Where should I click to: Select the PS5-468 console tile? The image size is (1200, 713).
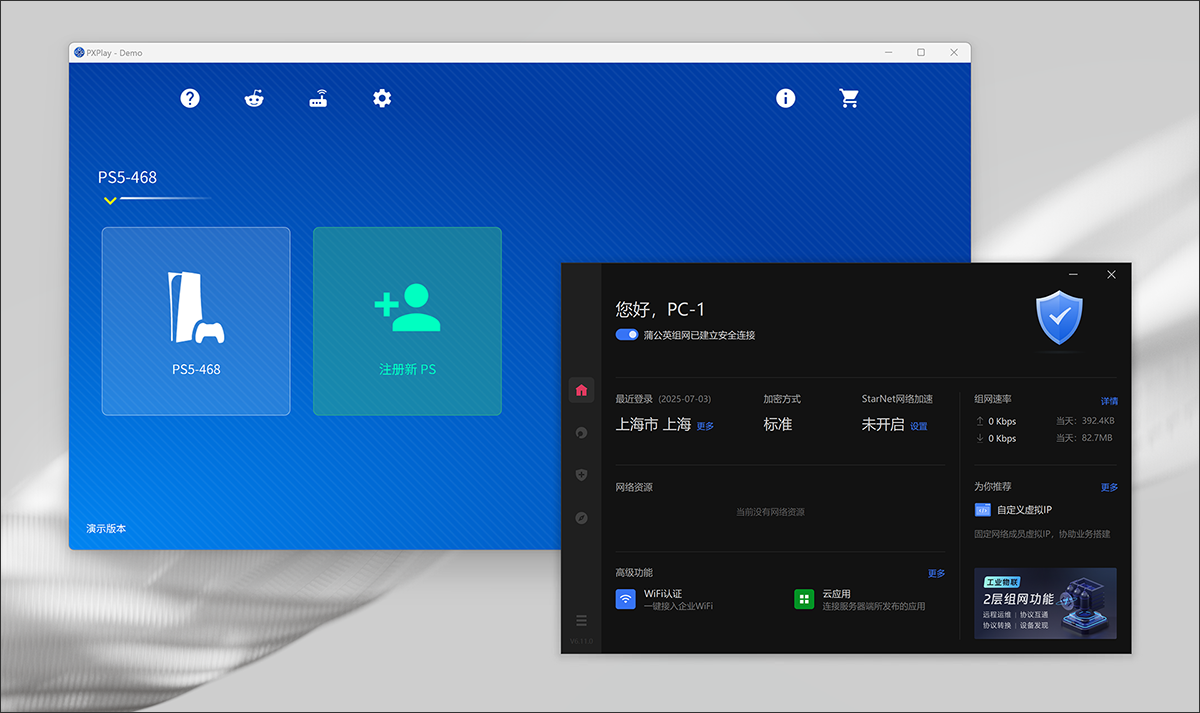point(196,321)
